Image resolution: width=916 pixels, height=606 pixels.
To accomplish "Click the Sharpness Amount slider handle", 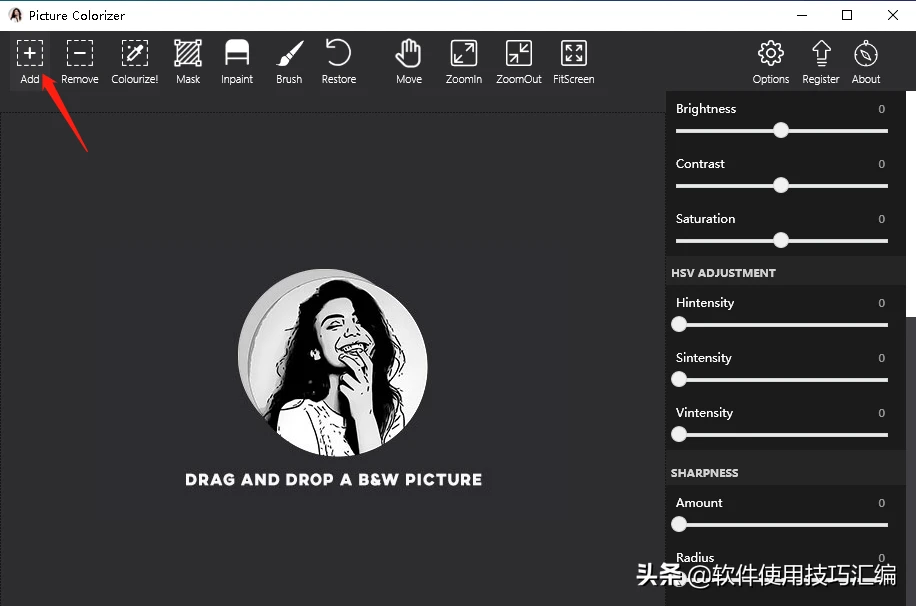I will pos(680,524).
